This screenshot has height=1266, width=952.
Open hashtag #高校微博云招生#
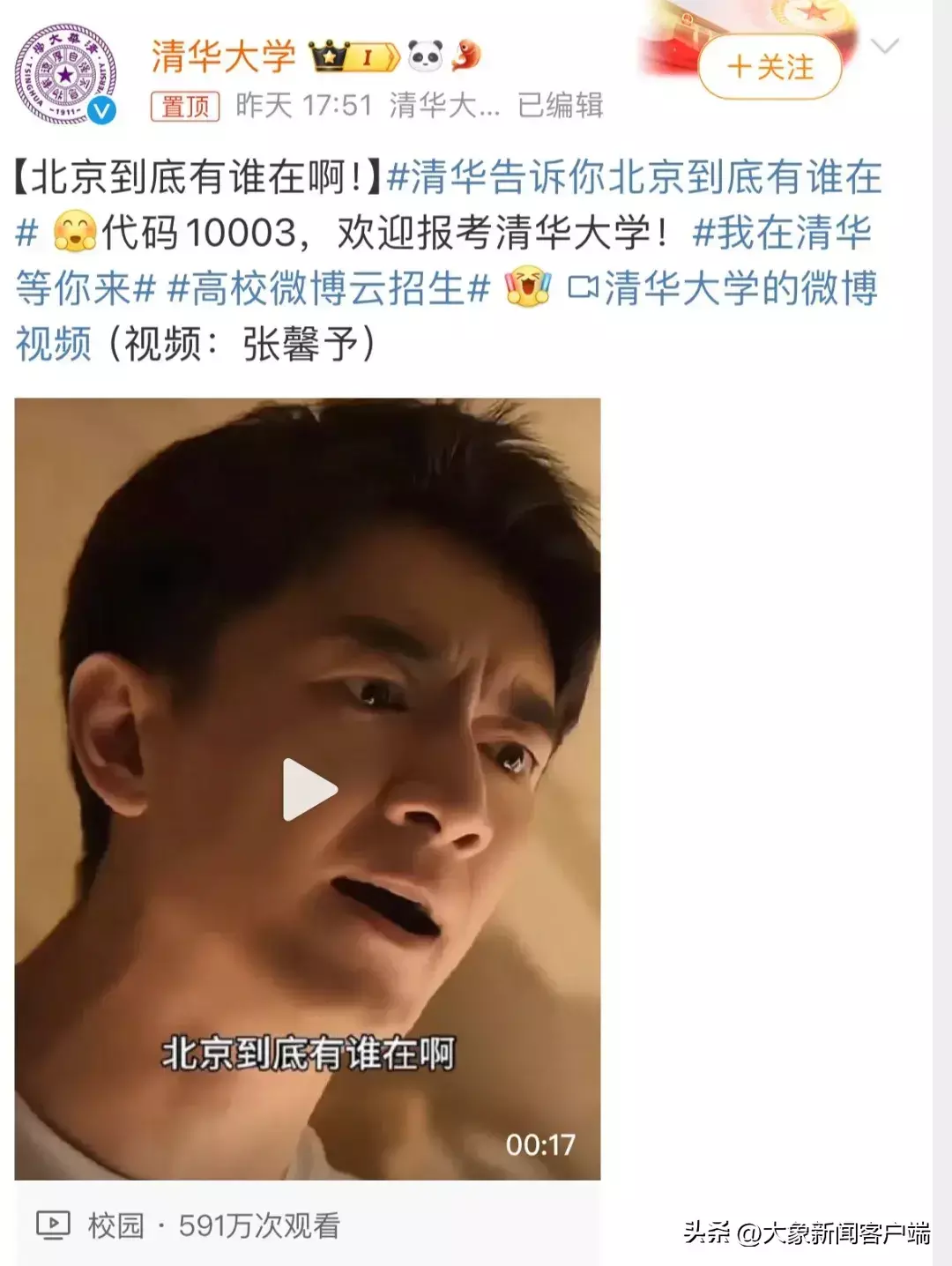(329, 288)
